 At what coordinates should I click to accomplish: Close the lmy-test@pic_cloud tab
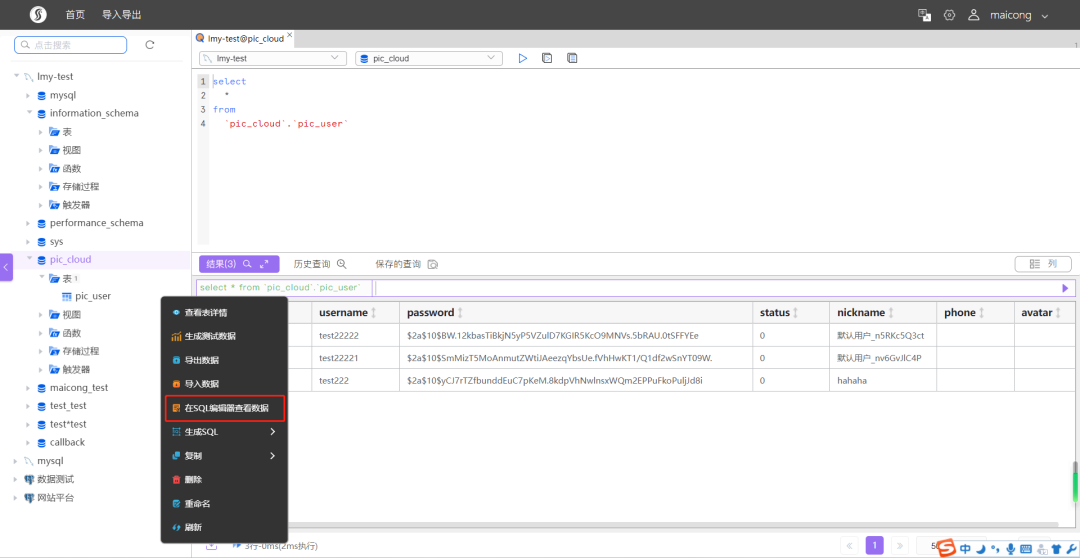(x=289, y=35)
